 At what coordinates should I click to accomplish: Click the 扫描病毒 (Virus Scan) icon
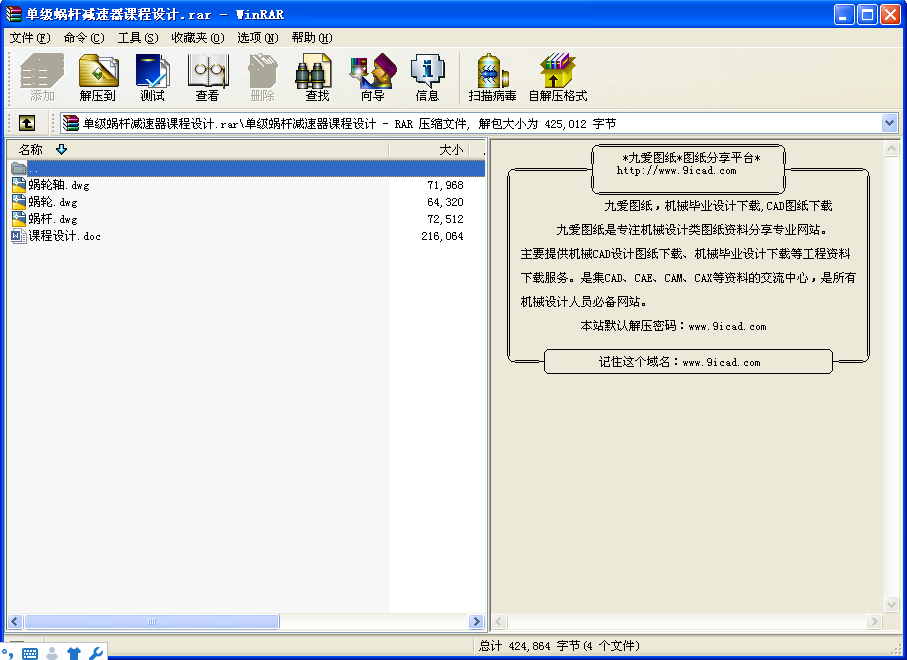(492, 78)
